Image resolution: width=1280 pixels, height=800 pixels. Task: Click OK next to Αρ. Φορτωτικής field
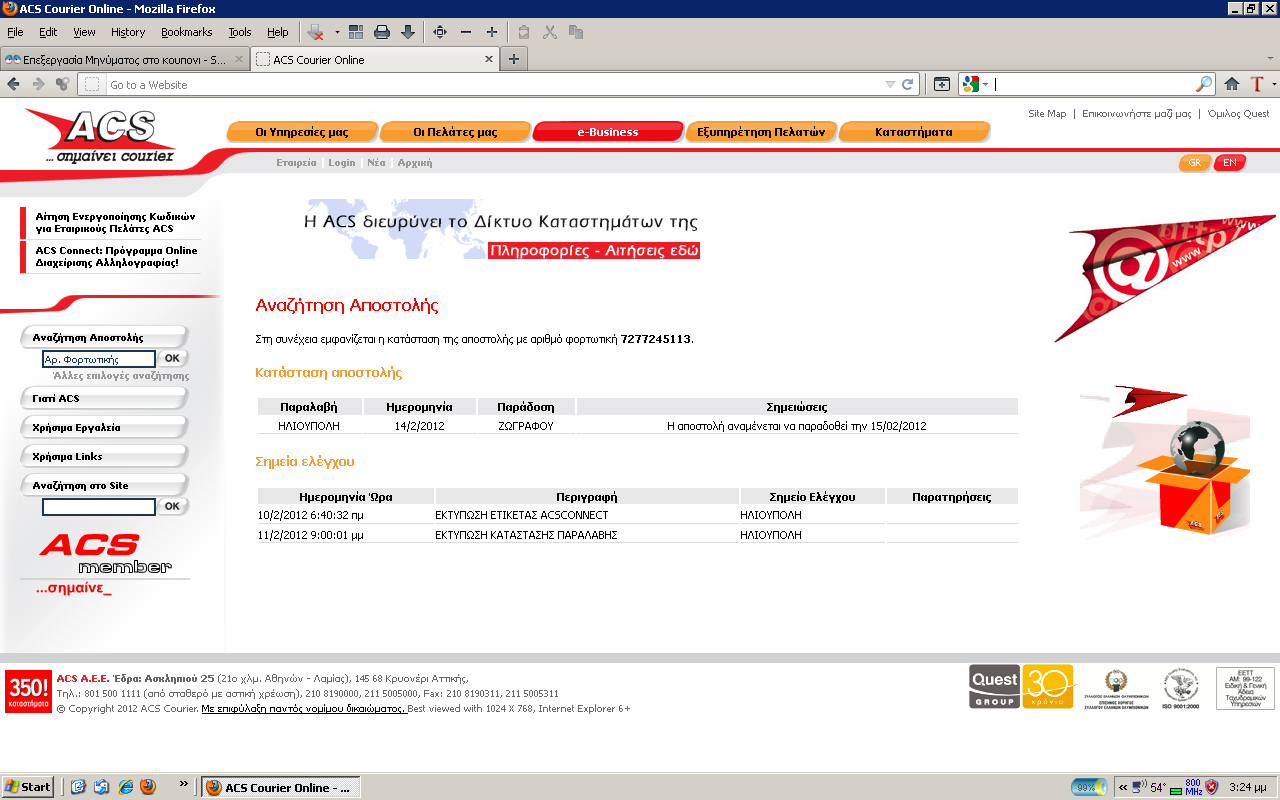[x=172, y=358]
